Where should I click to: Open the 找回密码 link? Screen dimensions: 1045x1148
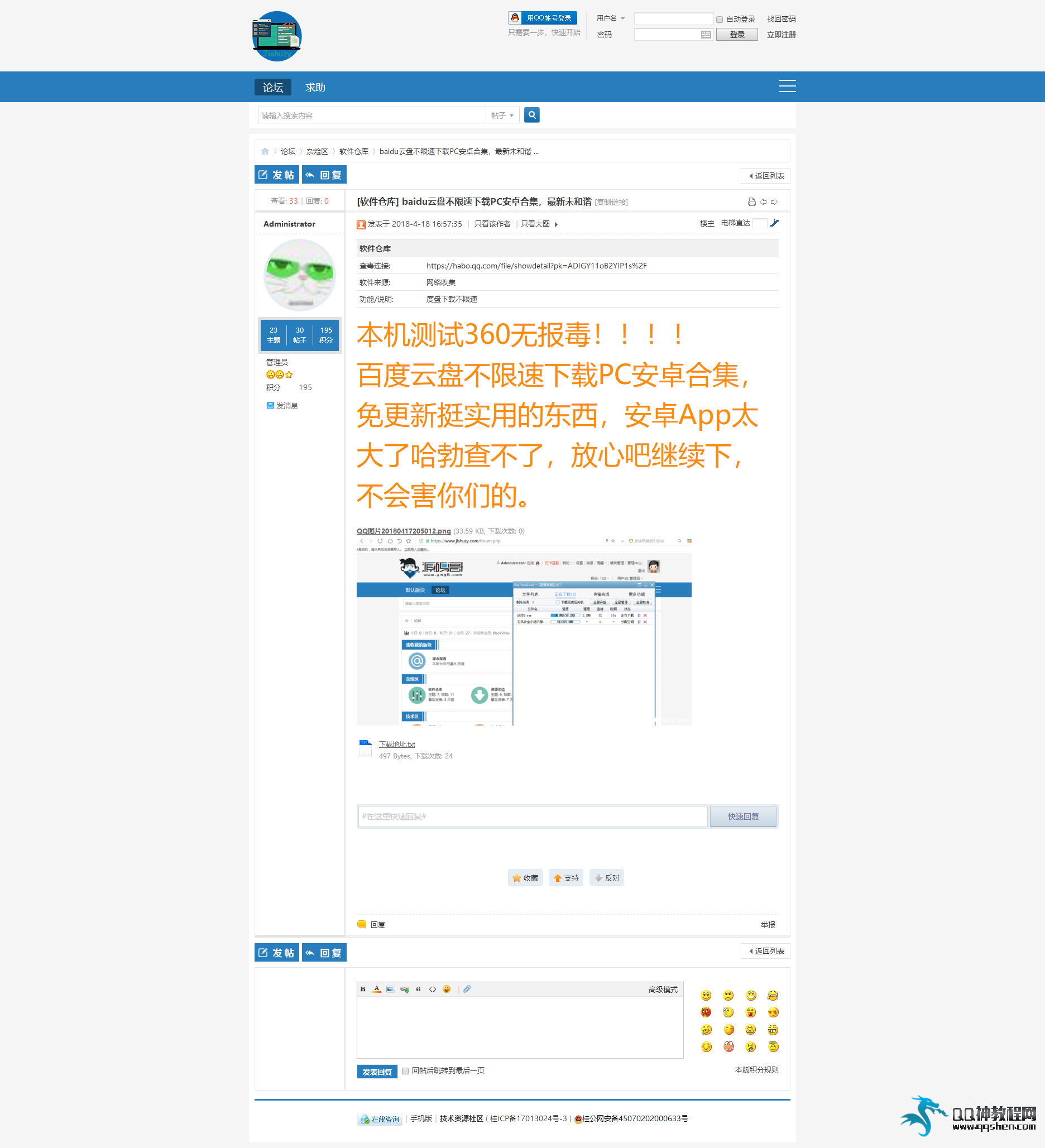pos(781,19)
